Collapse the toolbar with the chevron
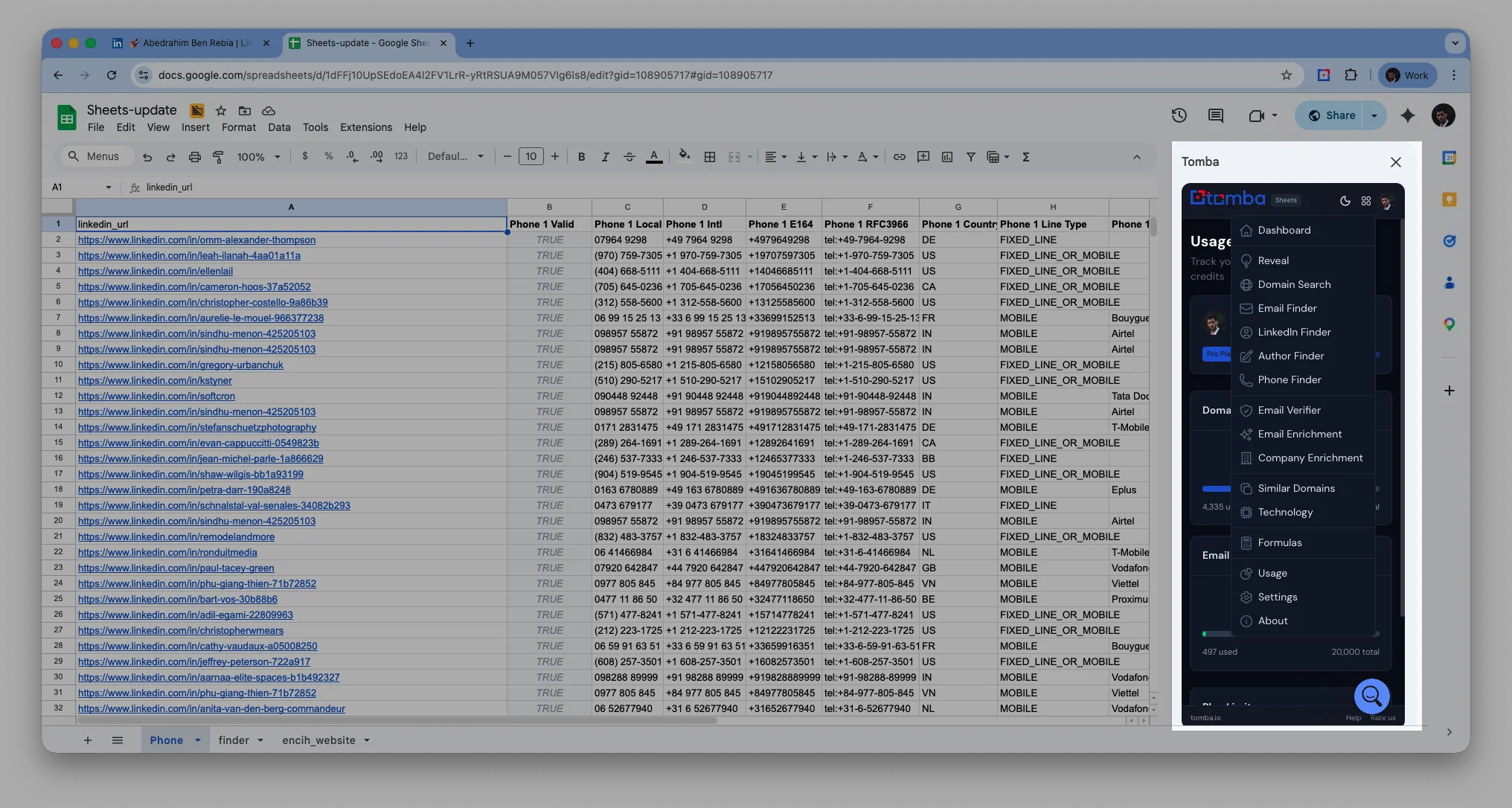This screenshot has width=1512, height=808. 1136,157
